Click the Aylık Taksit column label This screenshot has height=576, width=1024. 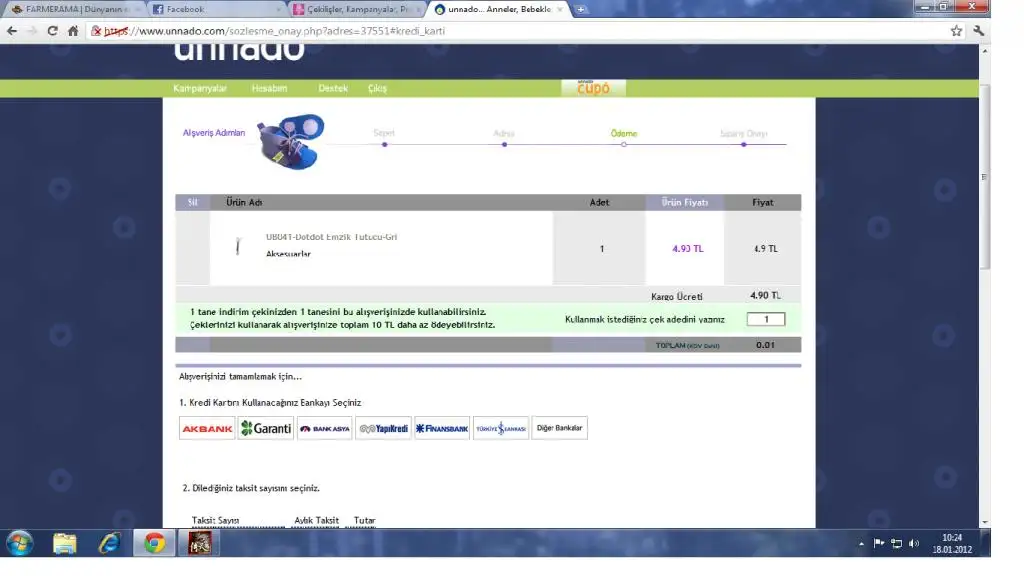[316, 520]
